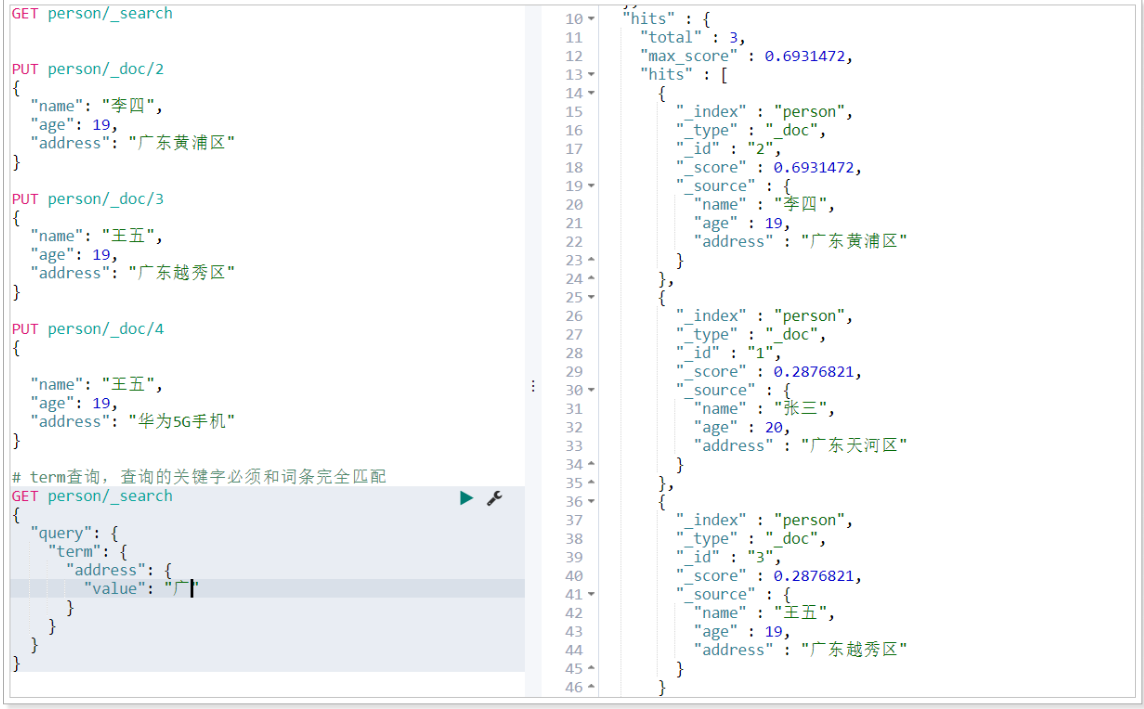Fold the "_source" block at line 41
The image size is (1144, 709).
coord(591,594)
